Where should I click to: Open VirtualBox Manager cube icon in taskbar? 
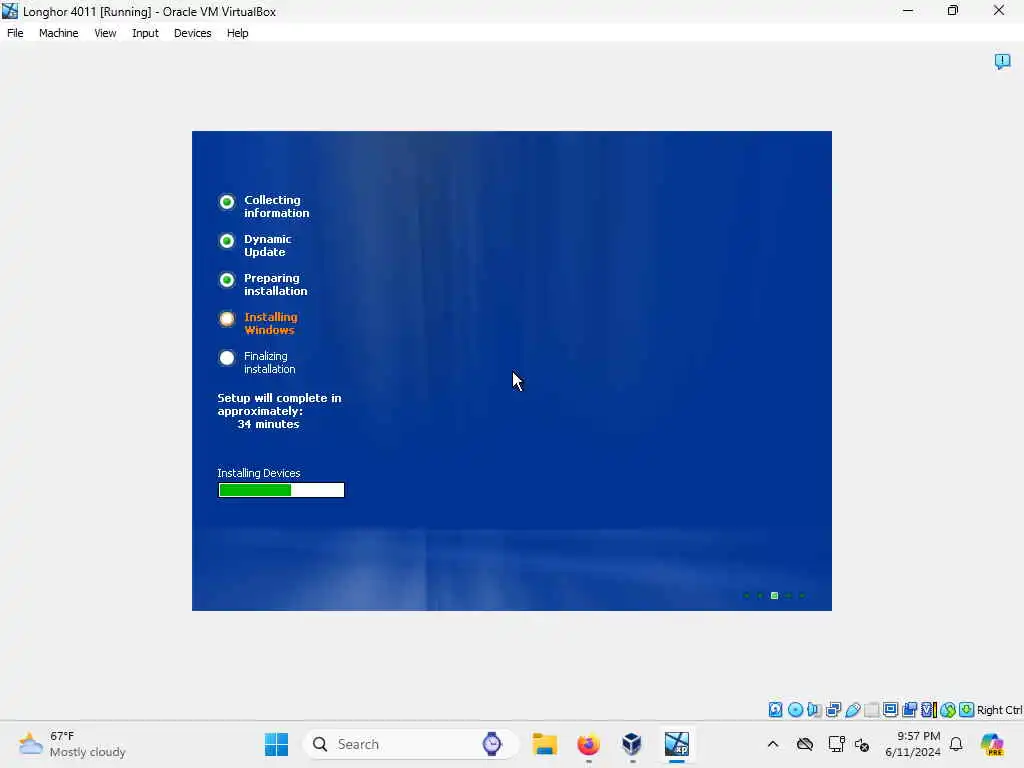[x=632, y=744]
